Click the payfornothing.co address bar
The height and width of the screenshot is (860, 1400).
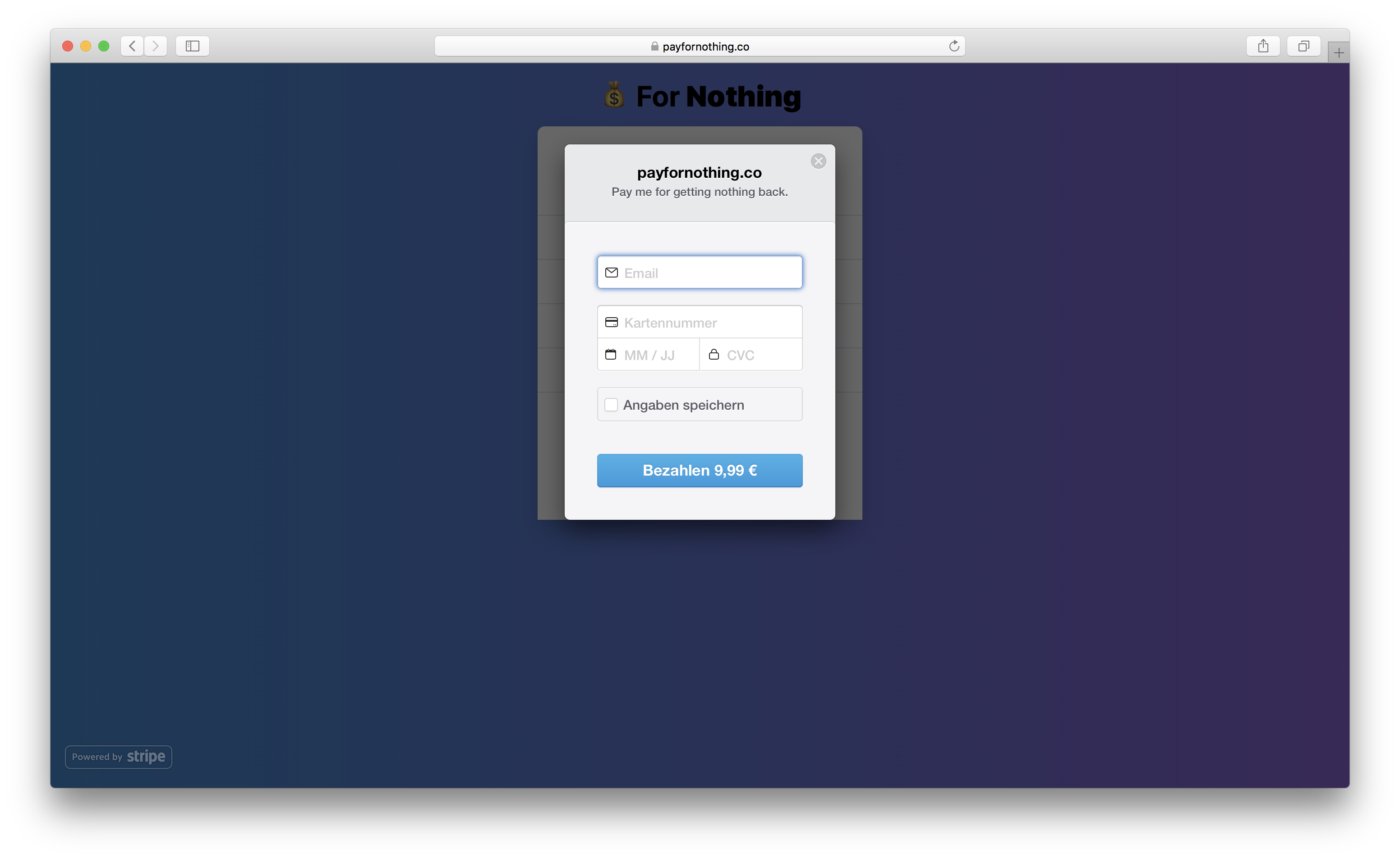tap(699, 46)
